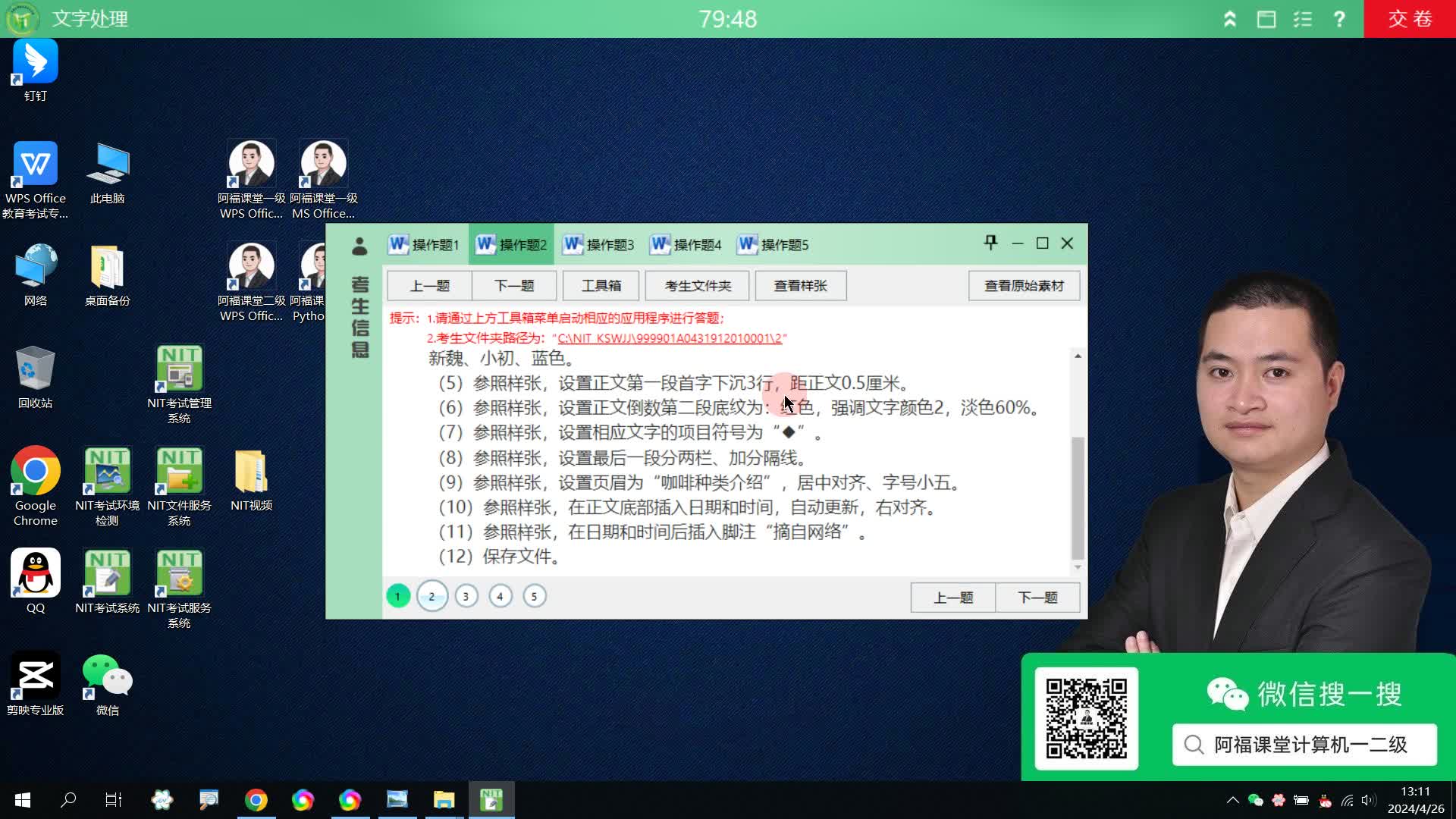The image size is (1456, 819).
Task: Collapse top bar with double chevron icon
Action: point(1230,19)
